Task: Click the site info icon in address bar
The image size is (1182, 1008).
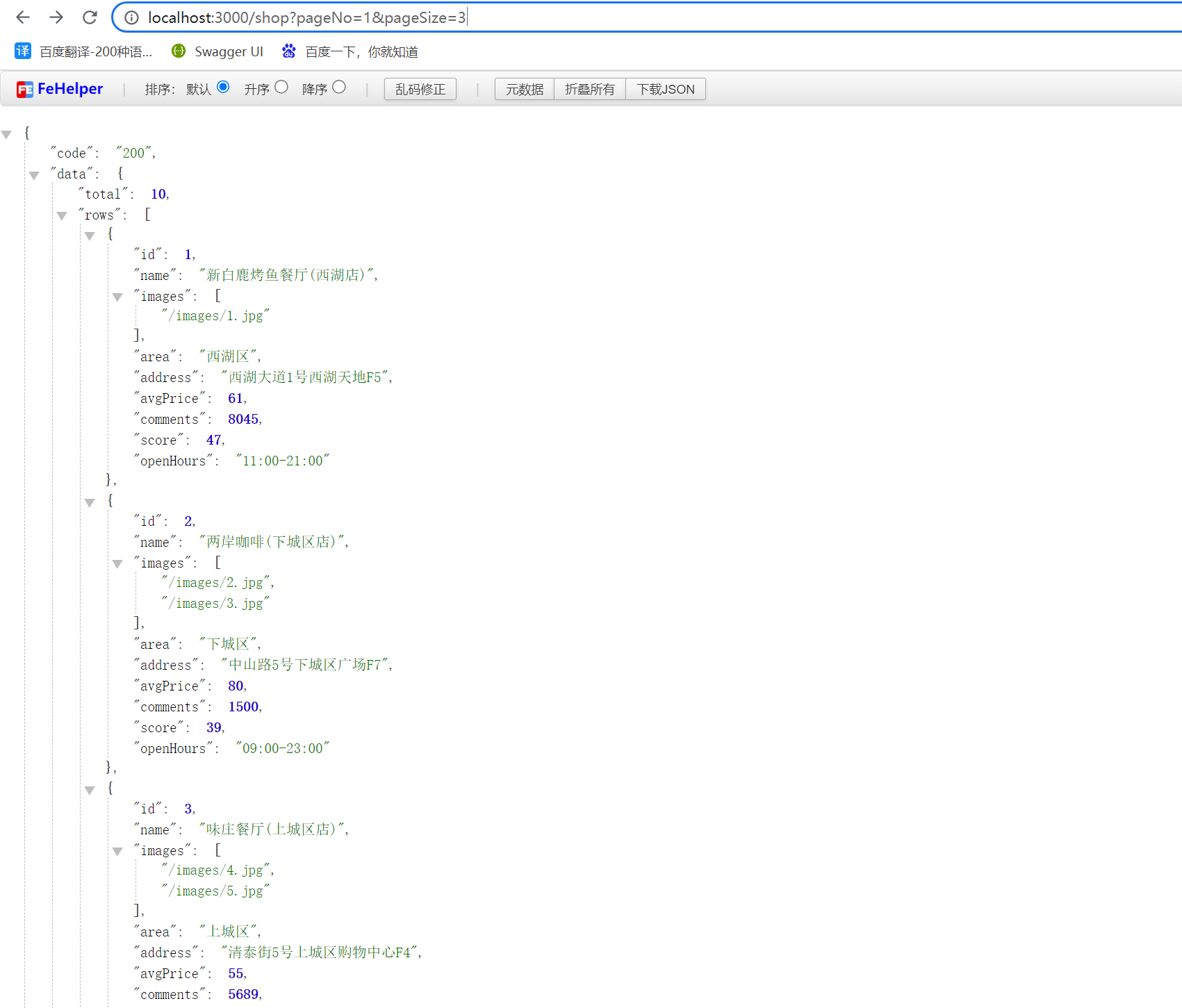Action: [x=131, y=18]
